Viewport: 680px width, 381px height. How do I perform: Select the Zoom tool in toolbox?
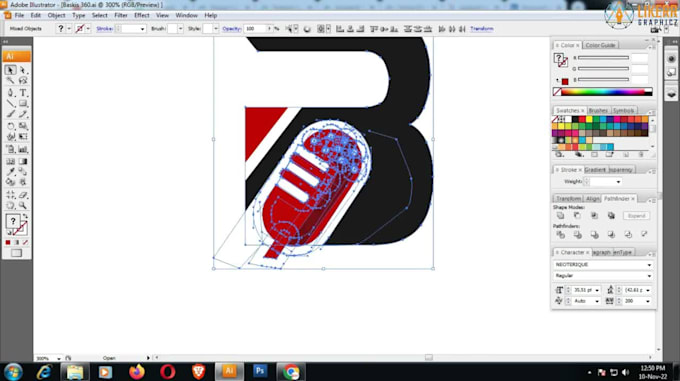pyautogui.click(x=23, y=206)
